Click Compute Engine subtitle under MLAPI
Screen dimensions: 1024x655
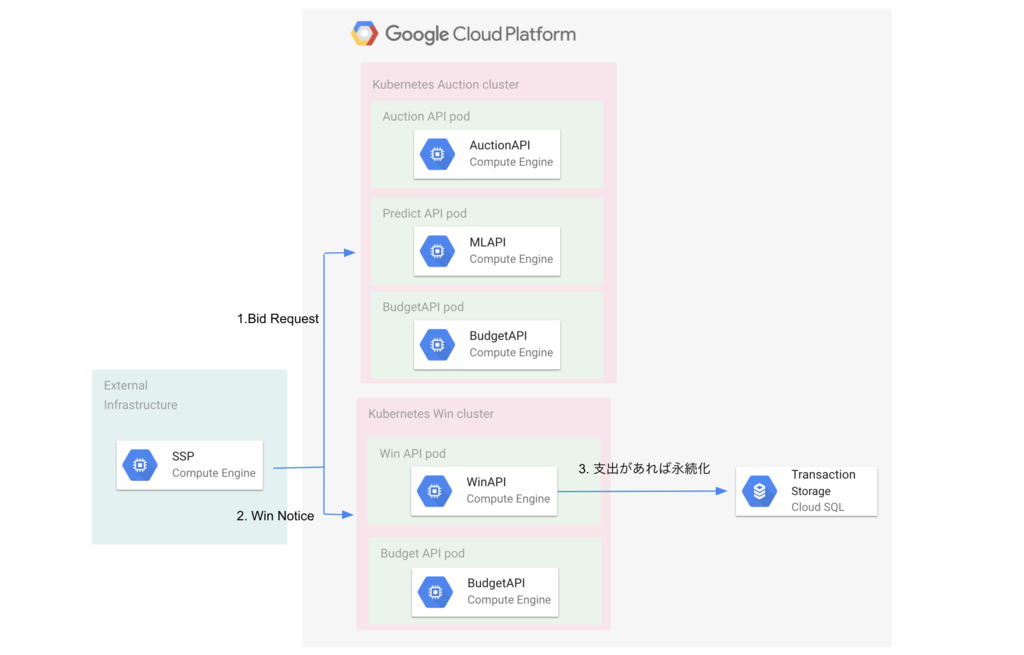511,259
